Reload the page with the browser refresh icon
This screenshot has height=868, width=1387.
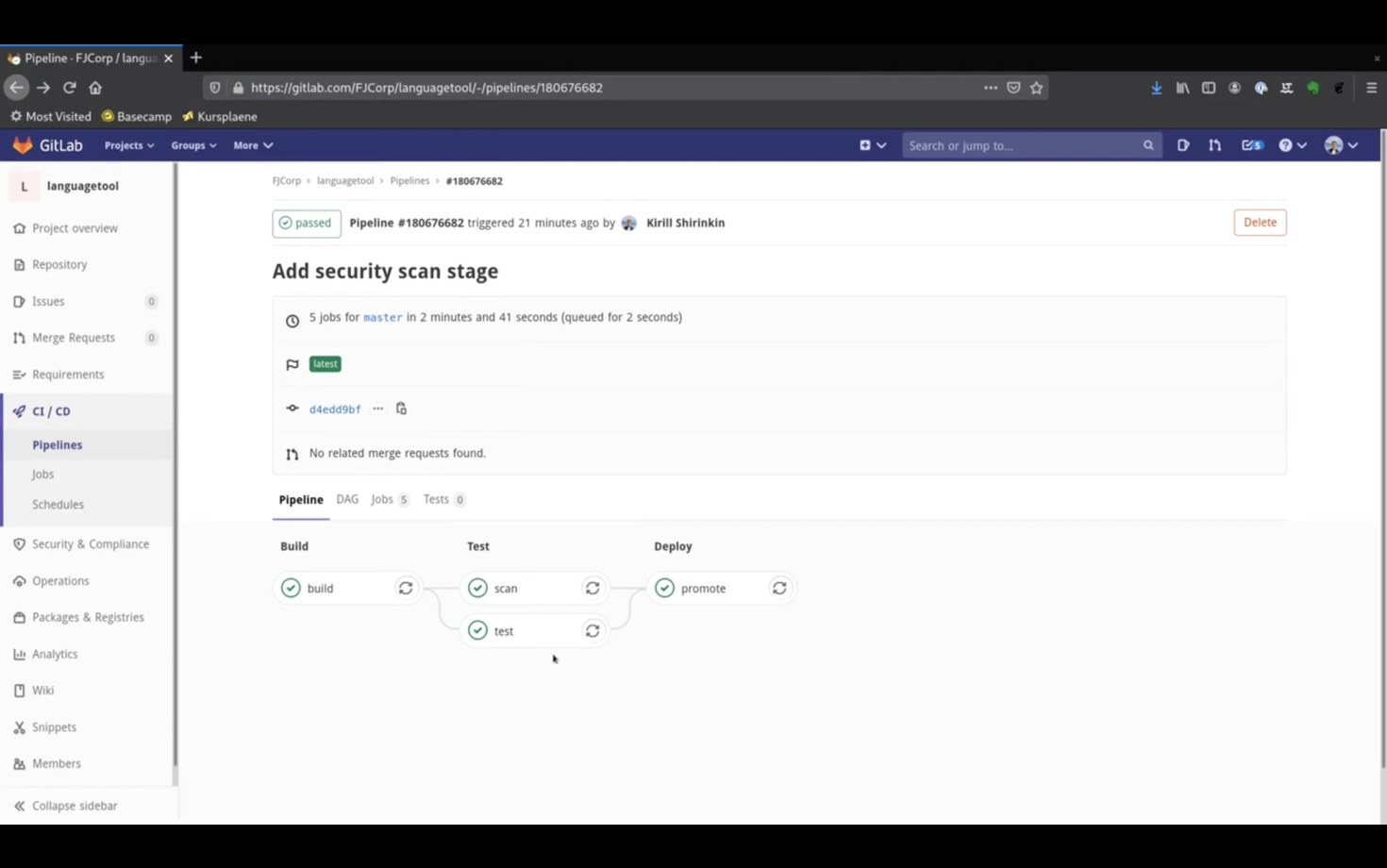coord(69,87)
